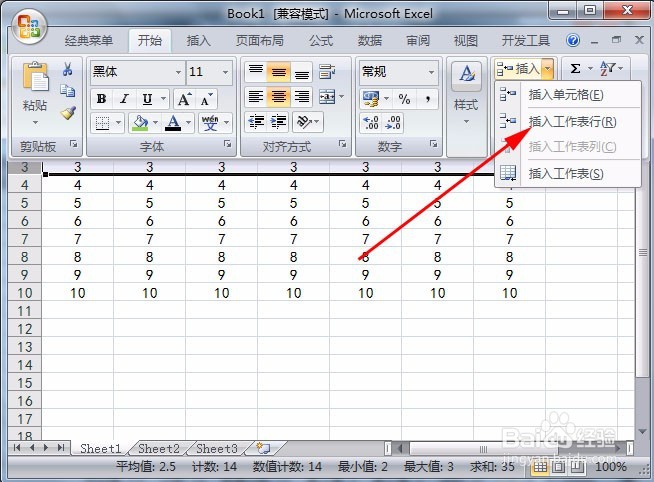
Task: Select the Format Painter brush
Action: (67, 113)
